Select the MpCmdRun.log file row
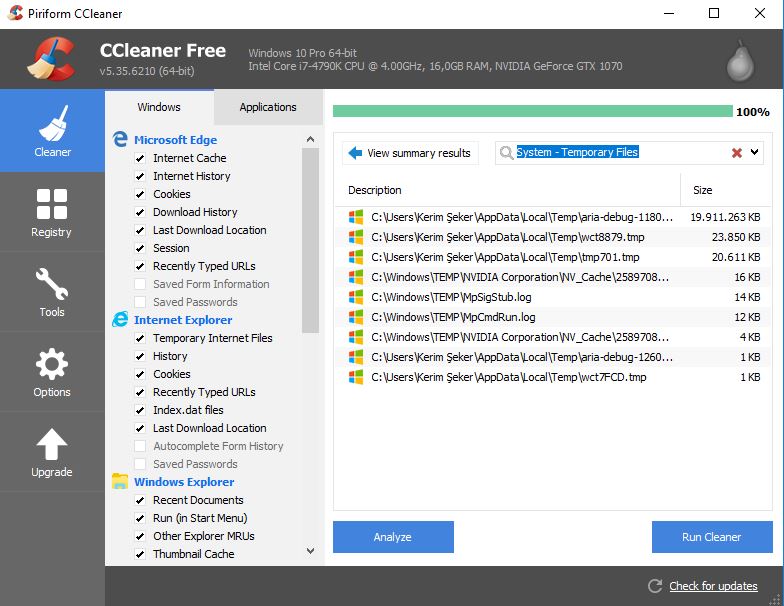 coord(553,317)
